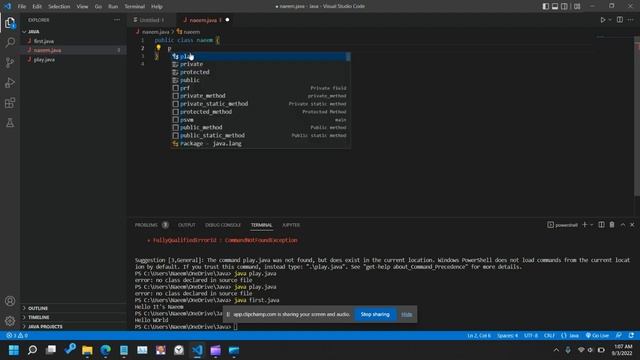640x360 pixels.
Task: Open the File menu
Action: coord(22,6)
